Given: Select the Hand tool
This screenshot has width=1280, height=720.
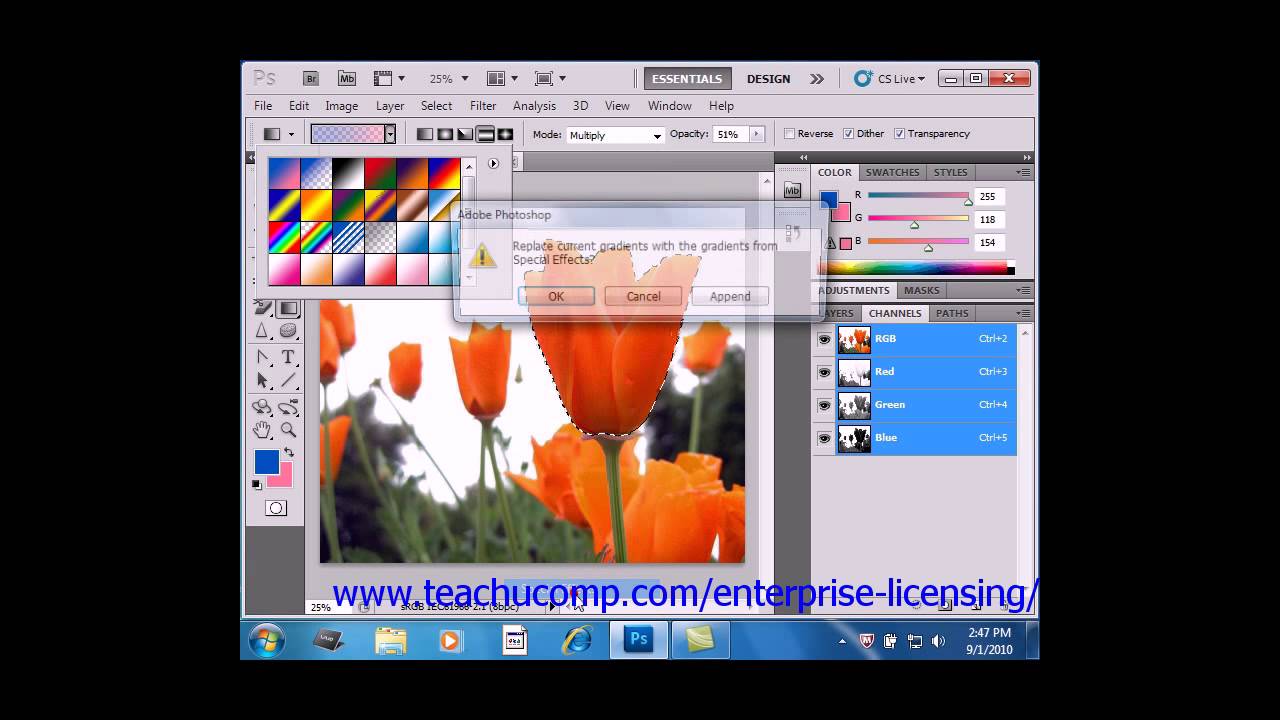Looking at the screenshot, I should point(262,430).
